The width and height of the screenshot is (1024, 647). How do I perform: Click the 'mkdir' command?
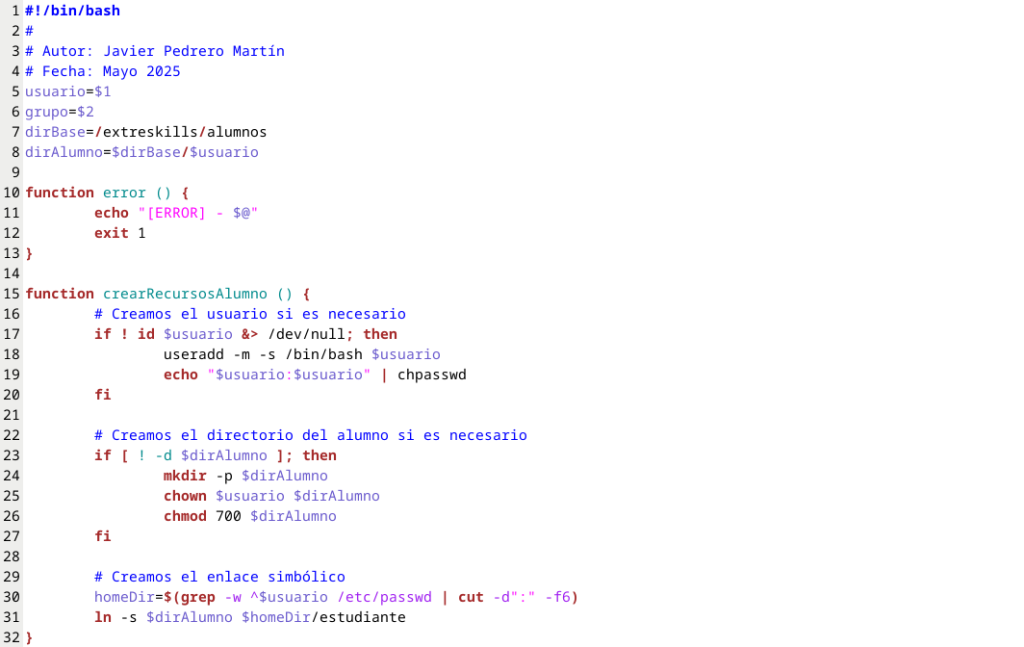pyautogui.click(x=185, y=476)
